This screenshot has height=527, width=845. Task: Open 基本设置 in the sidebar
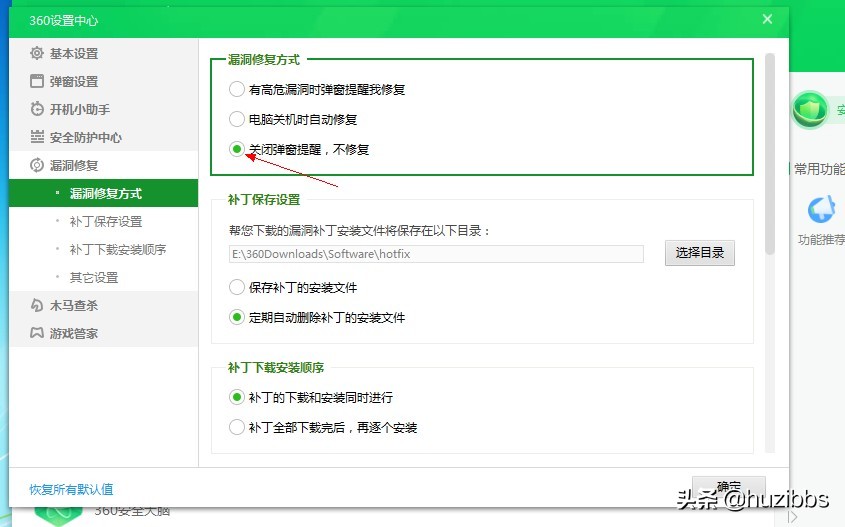tap(103, 53)
